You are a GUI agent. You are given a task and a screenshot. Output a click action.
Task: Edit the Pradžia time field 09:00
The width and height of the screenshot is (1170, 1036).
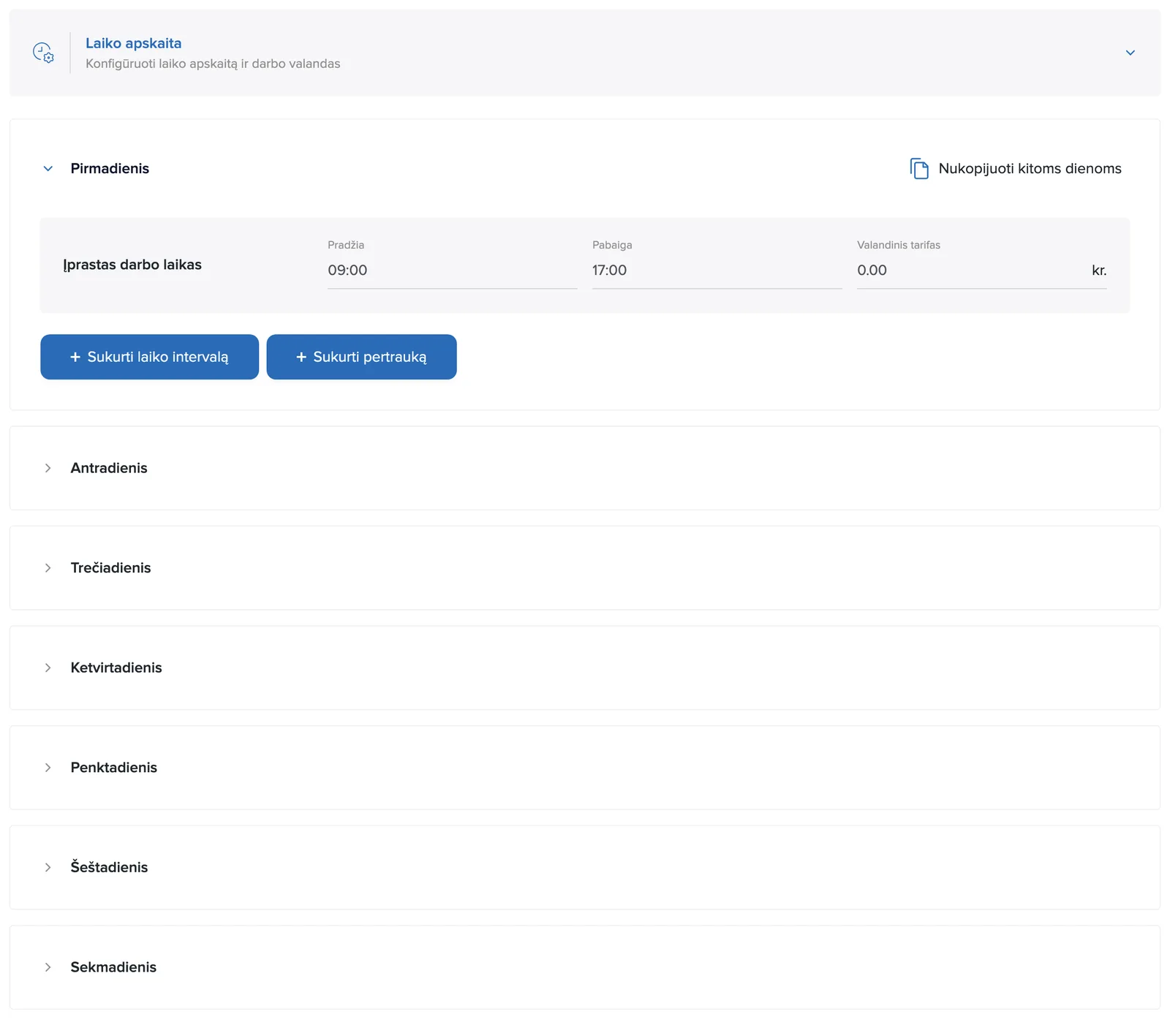[452, 271]
